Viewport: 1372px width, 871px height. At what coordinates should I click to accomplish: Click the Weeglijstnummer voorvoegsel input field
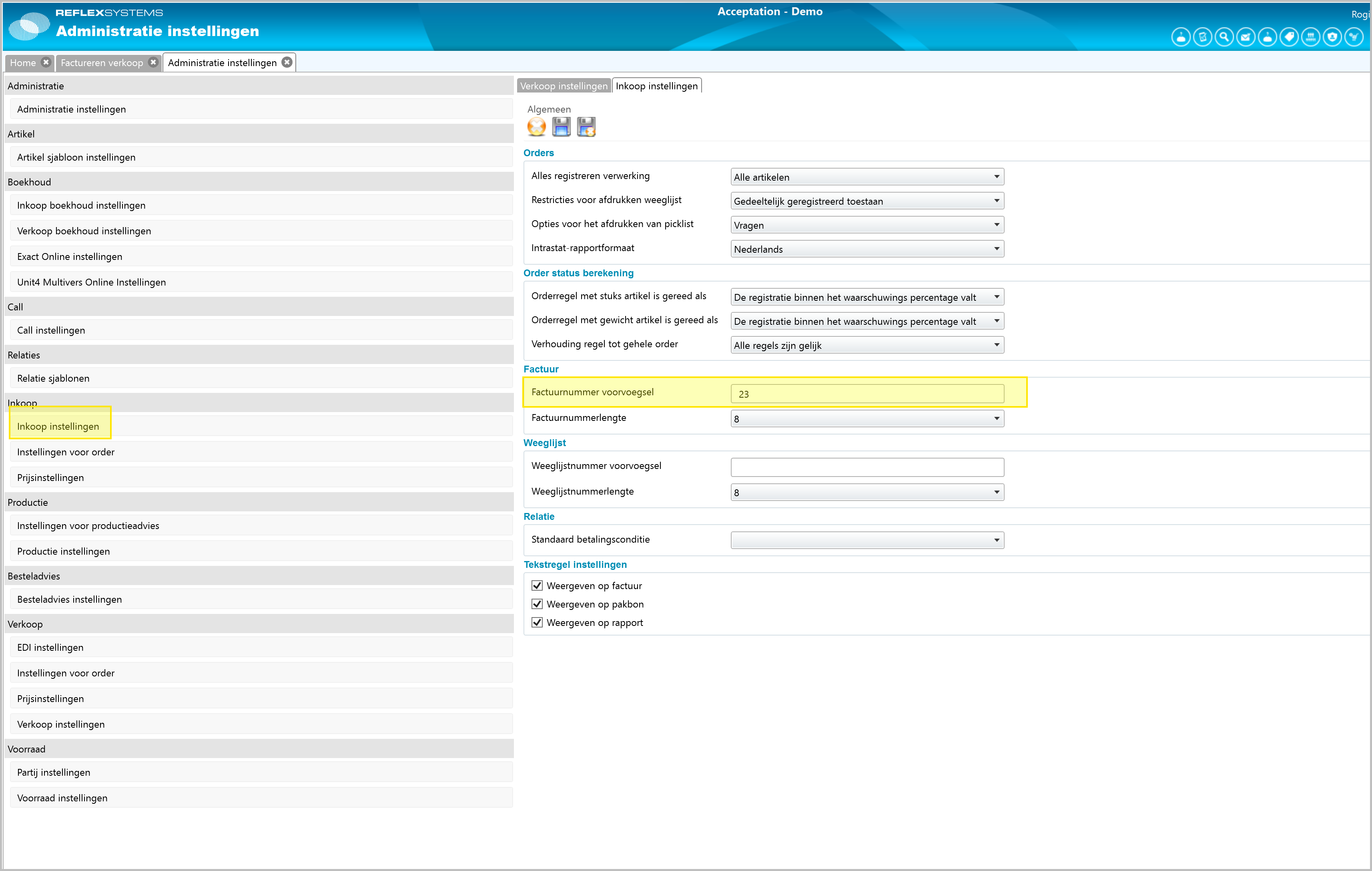[x=867, y=467]
